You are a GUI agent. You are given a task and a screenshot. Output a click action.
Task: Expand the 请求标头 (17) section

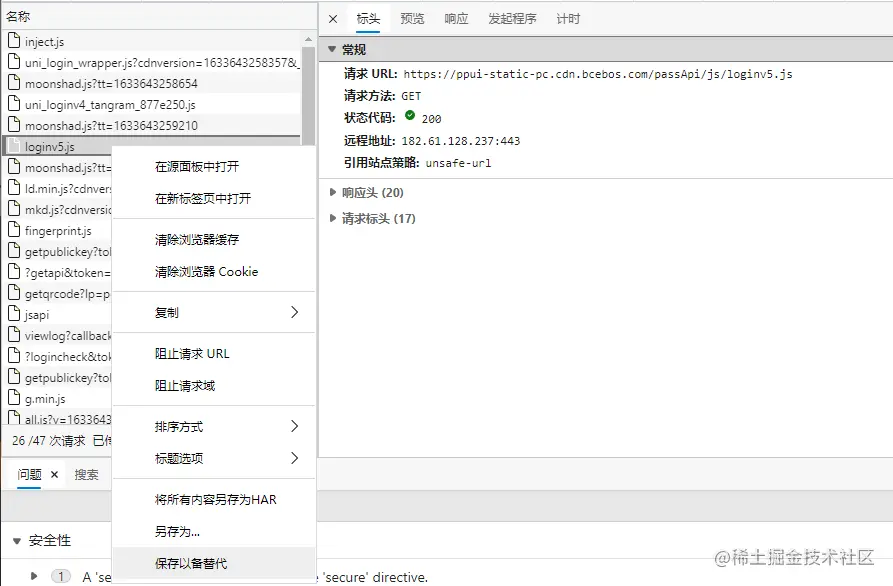point(333,218)
